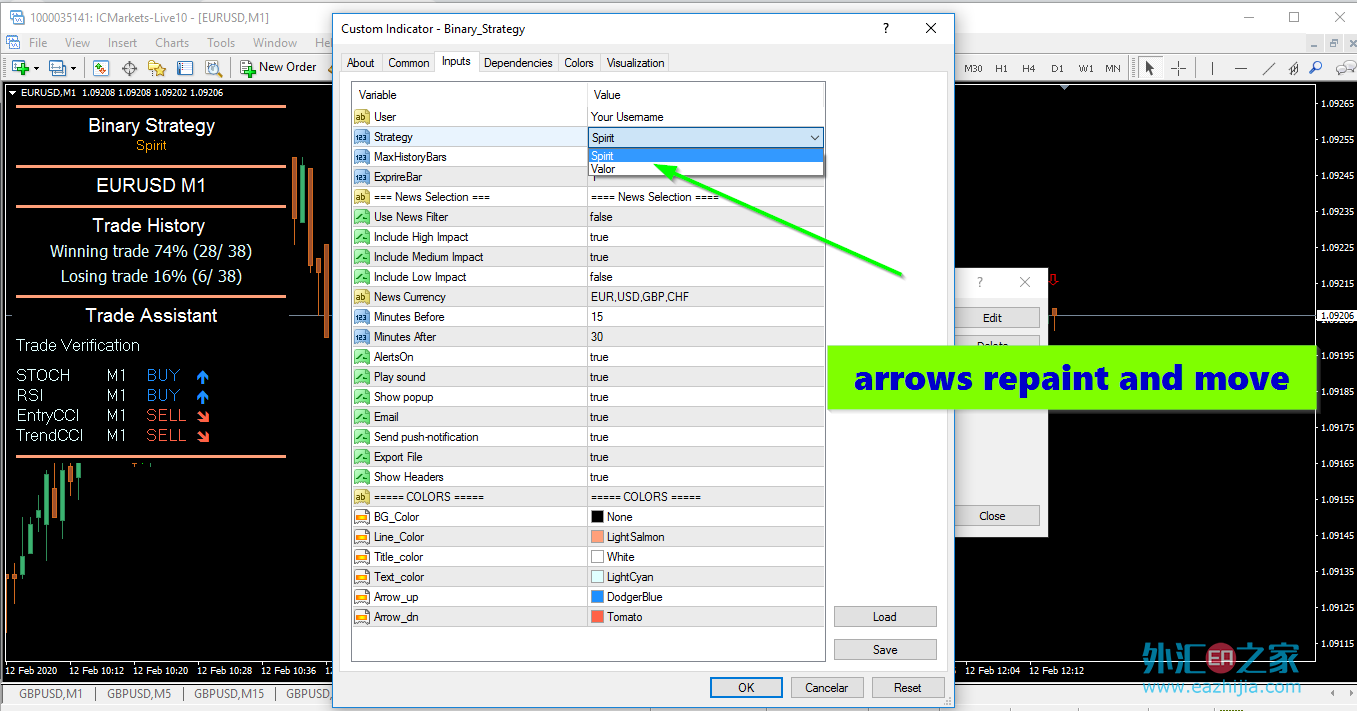The width and height of the screenshot is (1357, 711).
Task: Choose Spirit in the strategy list
Action: (706, 156)
